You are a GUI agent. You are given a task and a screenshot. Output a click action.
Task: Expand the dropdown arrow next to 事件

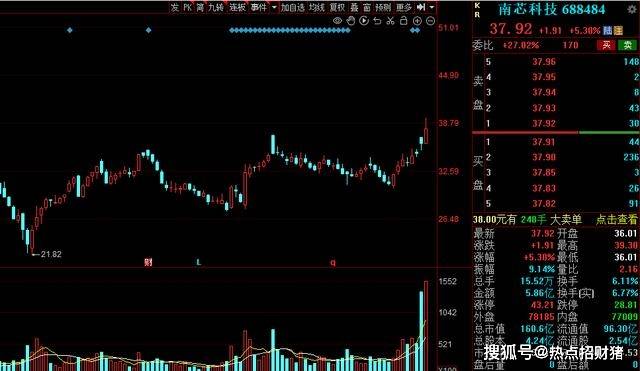coord(274,7)
